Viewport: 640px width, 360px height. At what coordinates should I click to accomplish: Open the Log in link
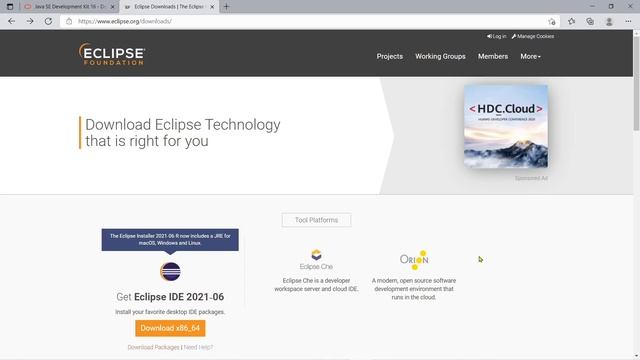click(x=496, y=36)
